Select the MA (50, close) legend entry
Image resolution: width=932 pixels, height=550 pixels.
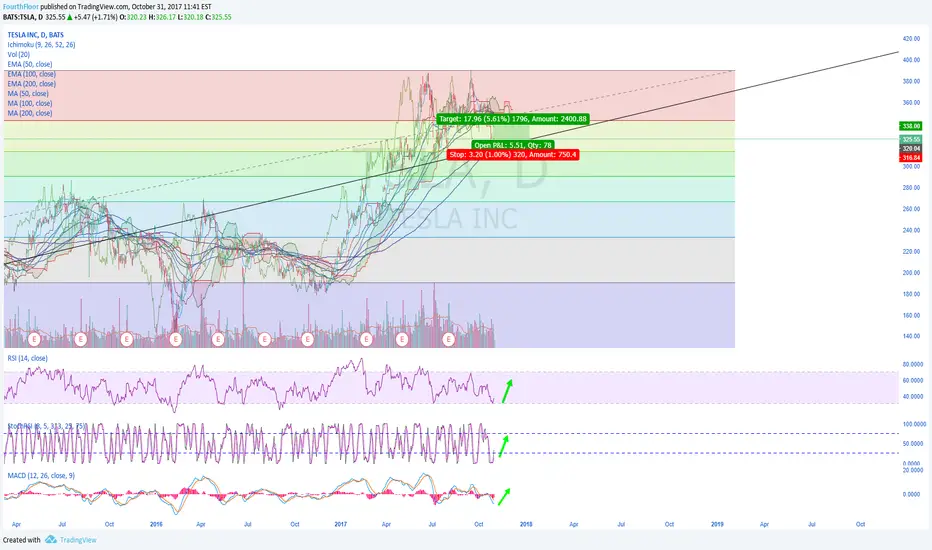pyautogui.click(x=28, y=93)
